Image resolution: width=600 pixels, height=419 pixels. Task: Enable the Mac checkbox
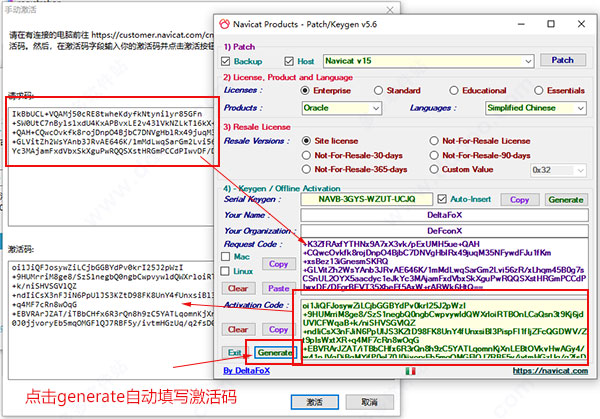point(226,256)
